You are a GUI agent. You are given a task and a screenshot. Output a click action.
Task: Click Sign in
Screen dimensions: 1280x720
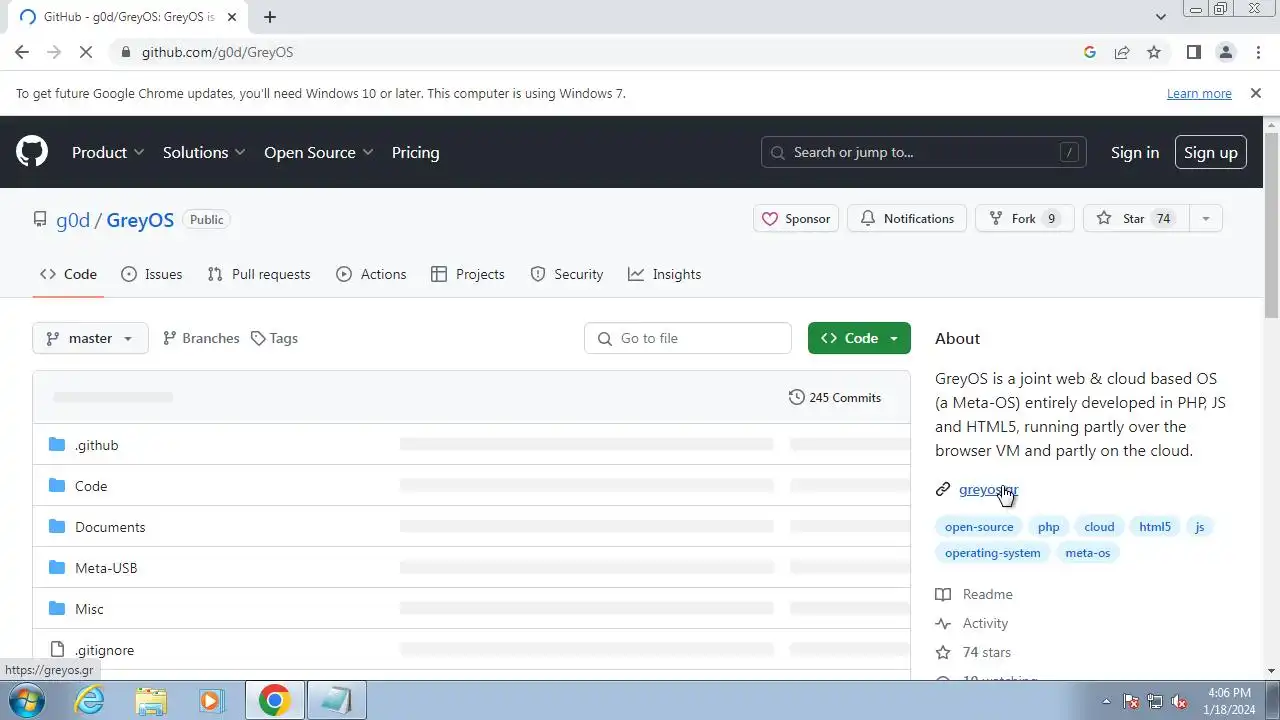coord(1135,152)
